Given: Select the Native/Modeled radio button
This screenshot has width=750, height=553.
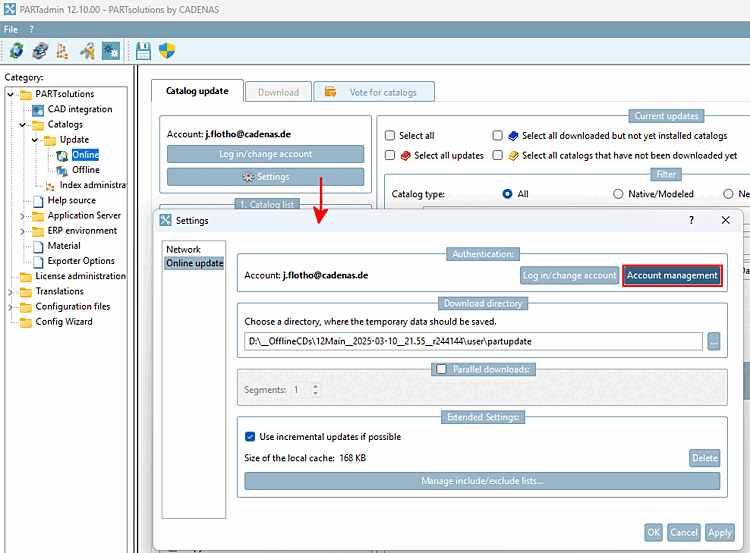Looking at the screenshot, I should (x=618, y=194).
